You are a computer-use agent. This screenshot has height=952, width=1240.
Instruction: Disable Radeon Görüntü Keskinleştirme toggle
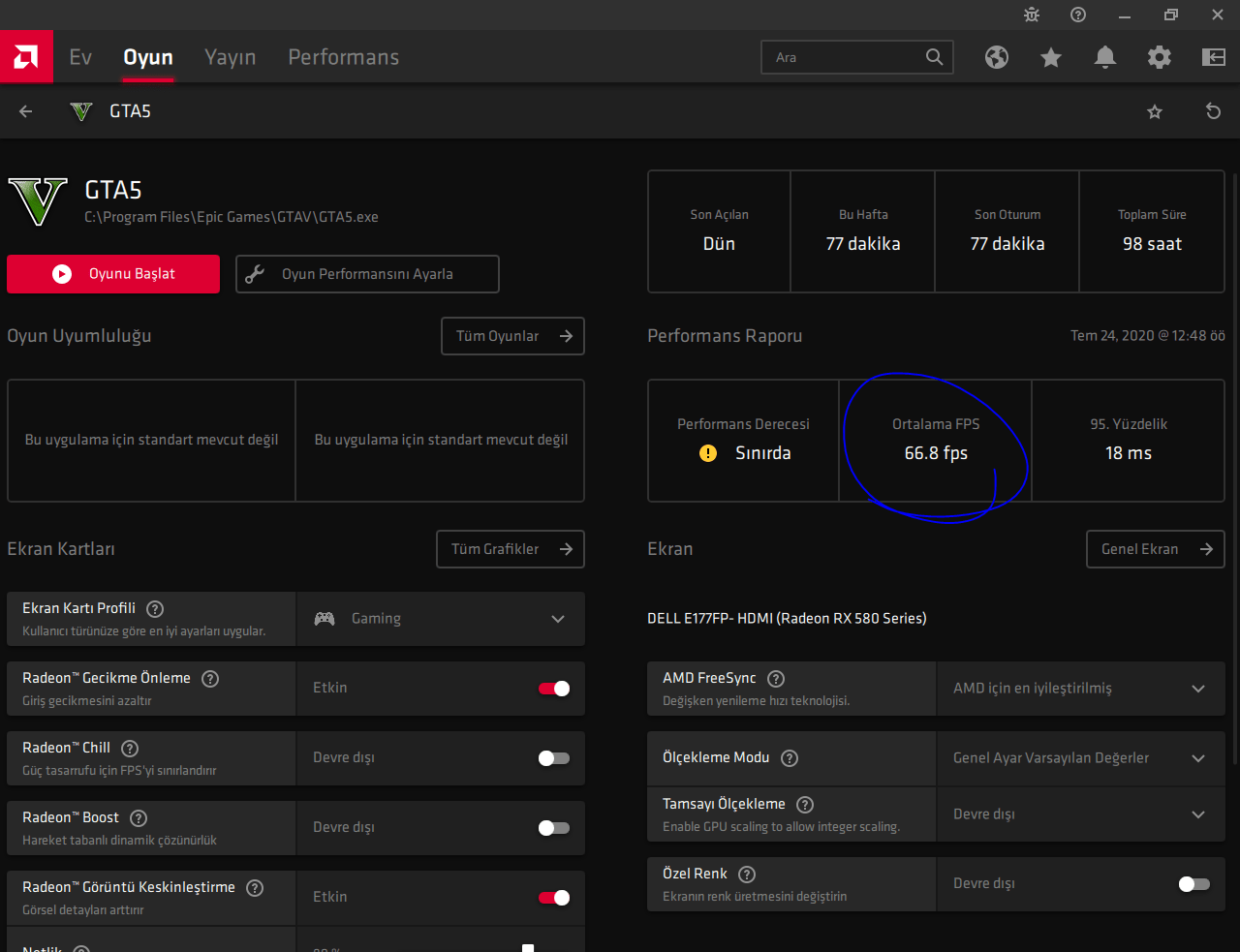pos(554,898)
